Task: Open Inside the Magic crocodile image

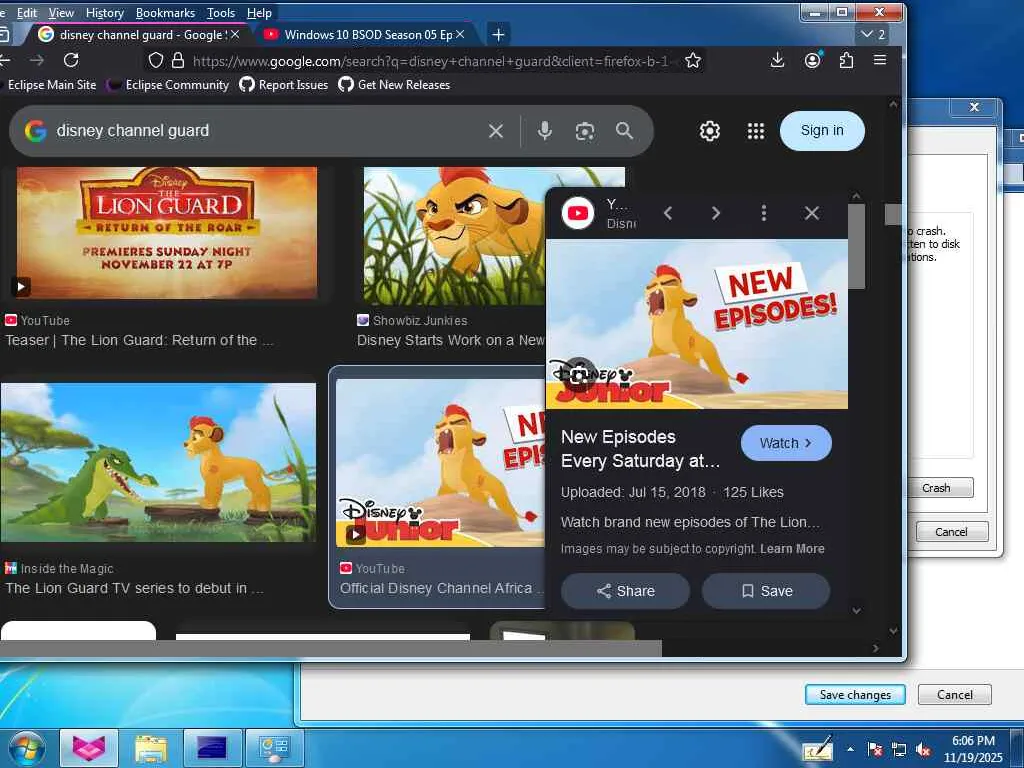Action: (158, 462)
